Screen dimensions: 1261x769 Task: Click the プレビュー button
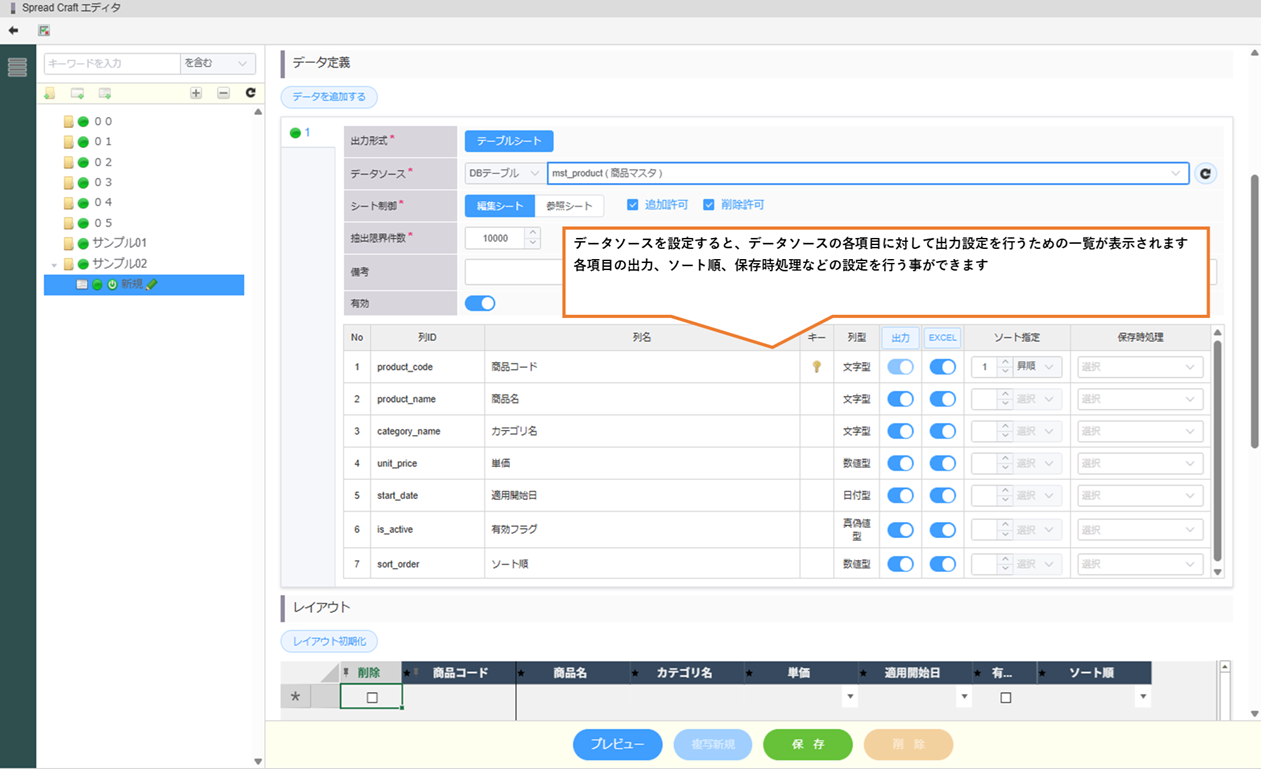click(x=617, y=745)
